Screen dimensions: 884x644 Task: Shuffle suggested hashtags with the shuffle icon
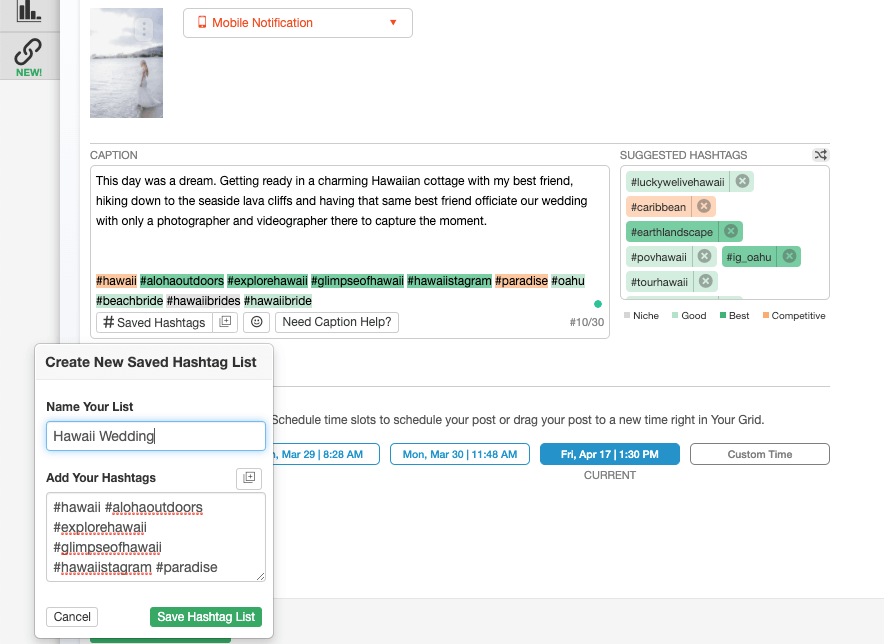coord(820,155)
